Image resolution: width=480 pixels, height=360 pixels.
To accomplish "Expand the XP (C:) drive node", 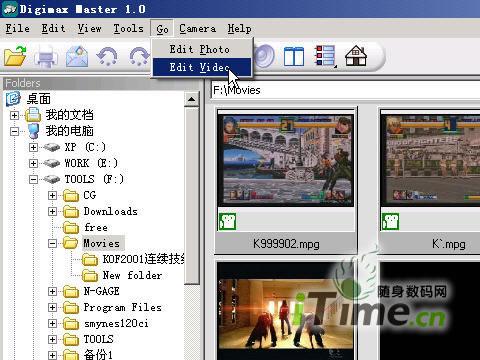I will coord(33,147).
